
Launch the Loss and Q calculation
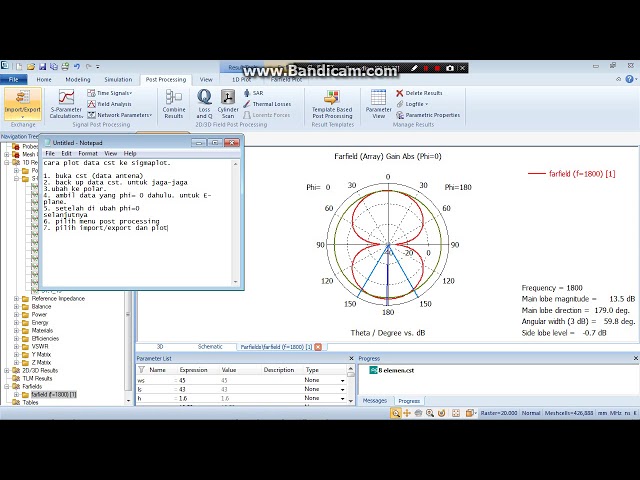tap(204, 104)
